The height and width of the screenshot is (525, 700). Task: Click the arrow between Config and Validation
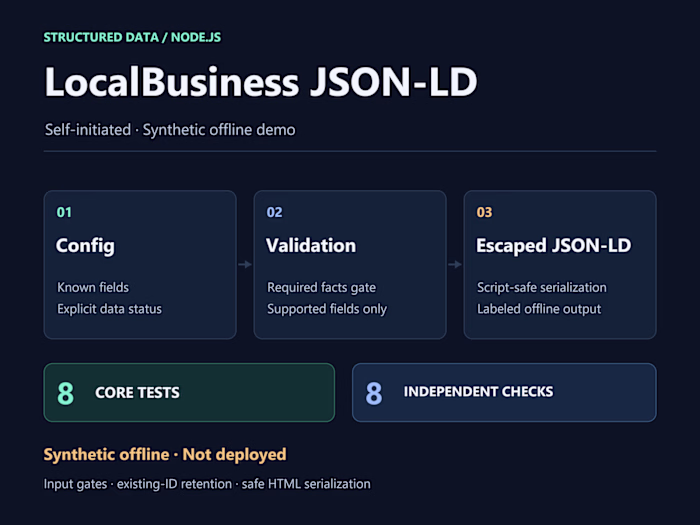click(x=245, y=265)
